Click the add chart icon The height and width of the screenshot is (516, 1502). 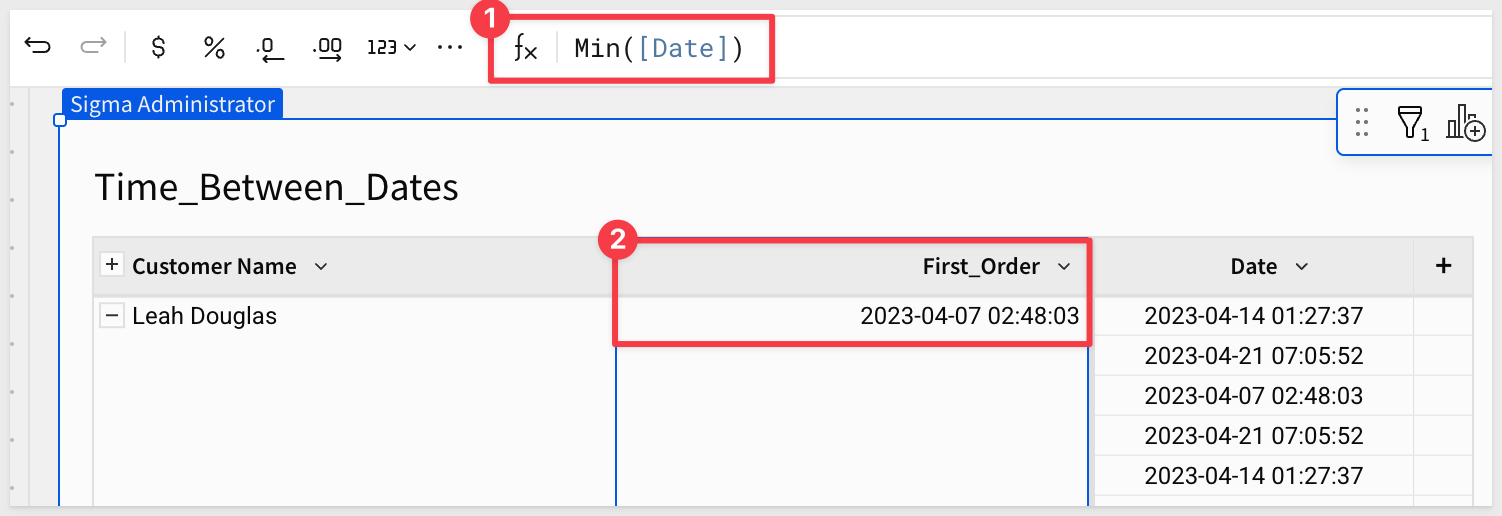[x=1467, y=122]
